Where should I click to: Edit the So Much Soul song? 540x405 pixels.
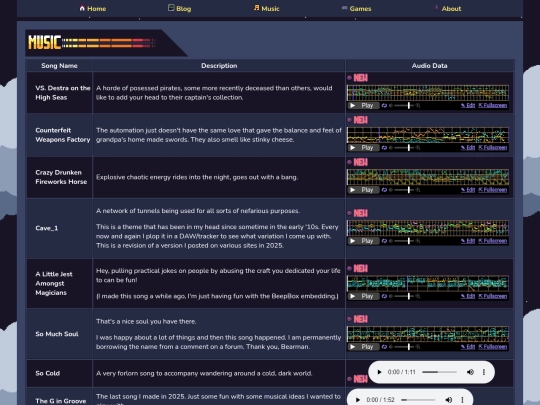point(468,347)
